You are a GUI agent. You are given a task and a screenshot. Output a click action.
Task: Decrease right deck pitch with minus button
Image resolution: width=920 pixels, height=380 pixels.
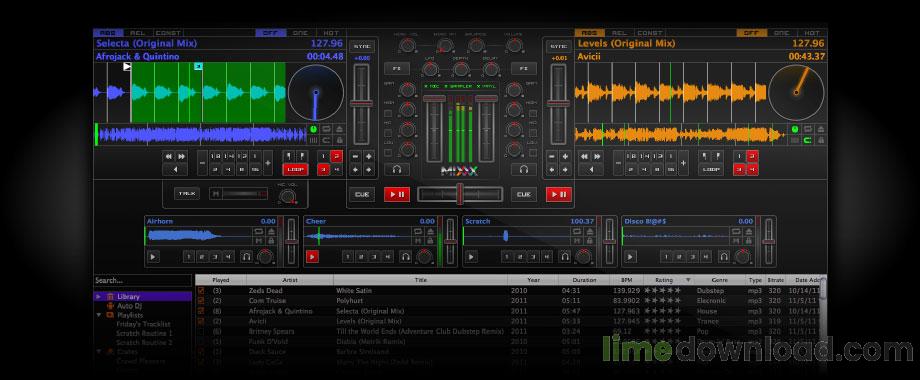(552, 156)
